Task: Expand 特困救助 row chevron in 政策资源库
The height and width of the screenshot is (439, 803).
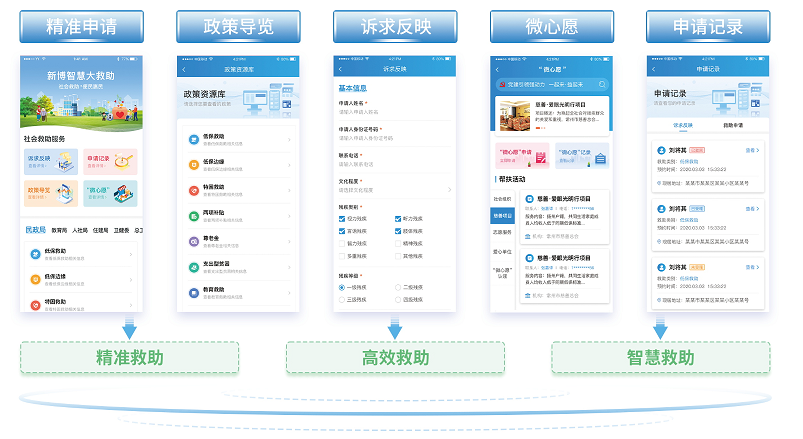Action: coord(289,191)
